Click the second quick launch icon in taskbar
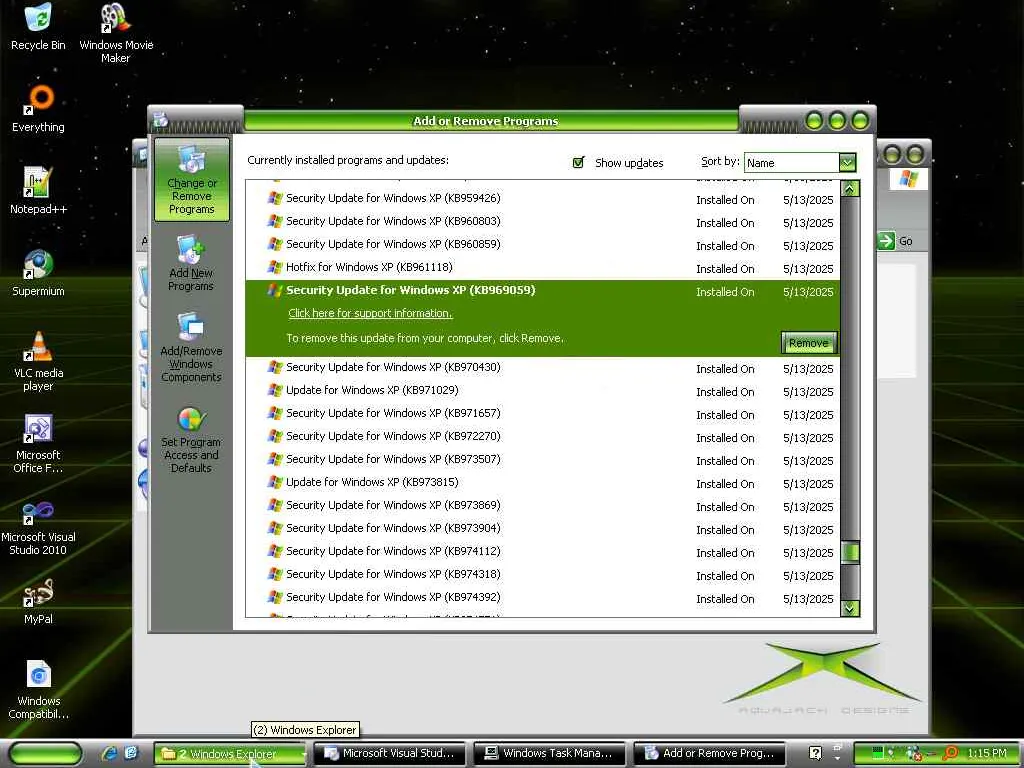The width and height of the screenshot is (1024, 768). 131,753
